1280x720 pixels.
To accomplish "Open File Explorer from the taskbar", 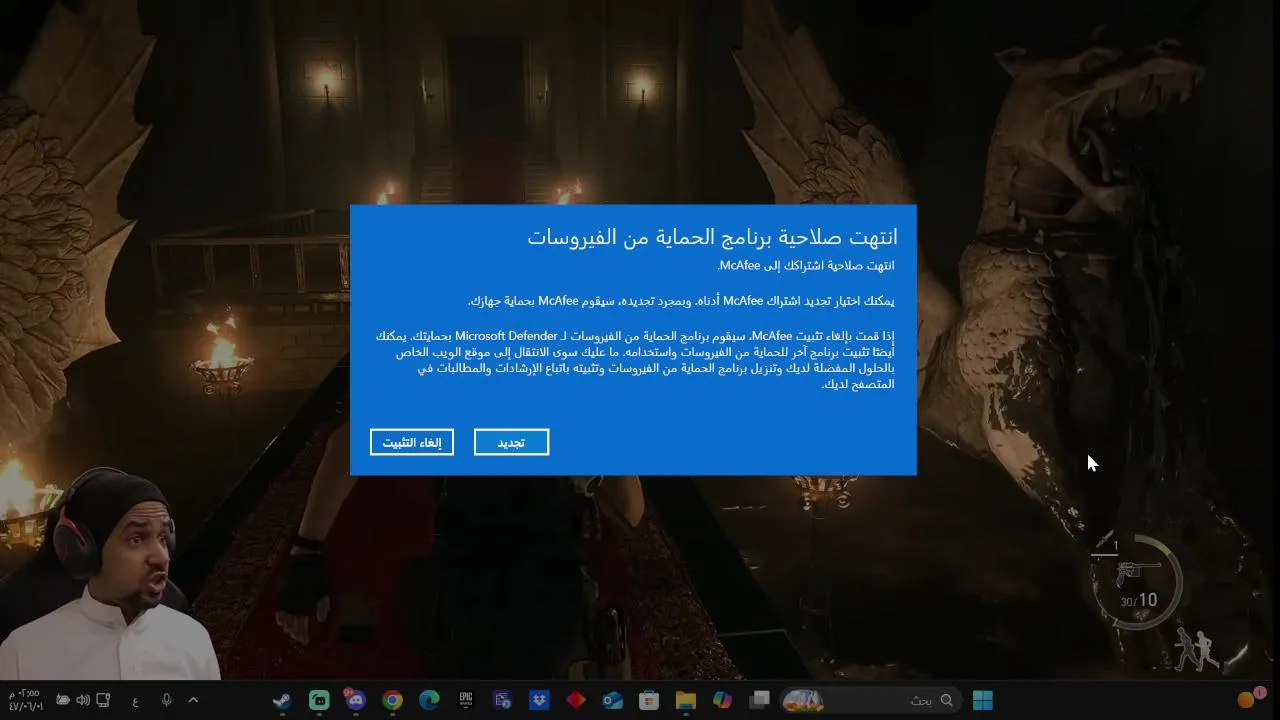I will pos(685,700).
